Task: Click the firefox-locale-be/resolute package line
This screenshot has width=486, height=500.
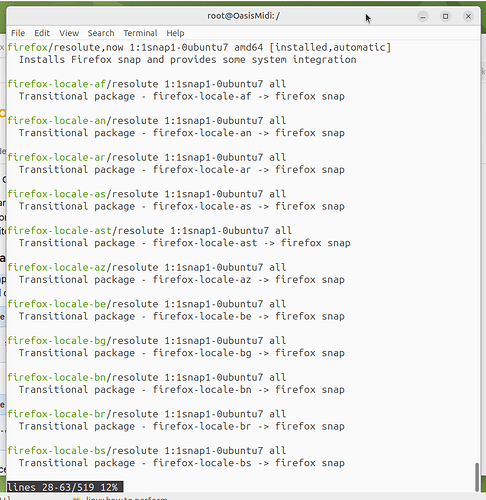Action: click(x=147, y=304)
